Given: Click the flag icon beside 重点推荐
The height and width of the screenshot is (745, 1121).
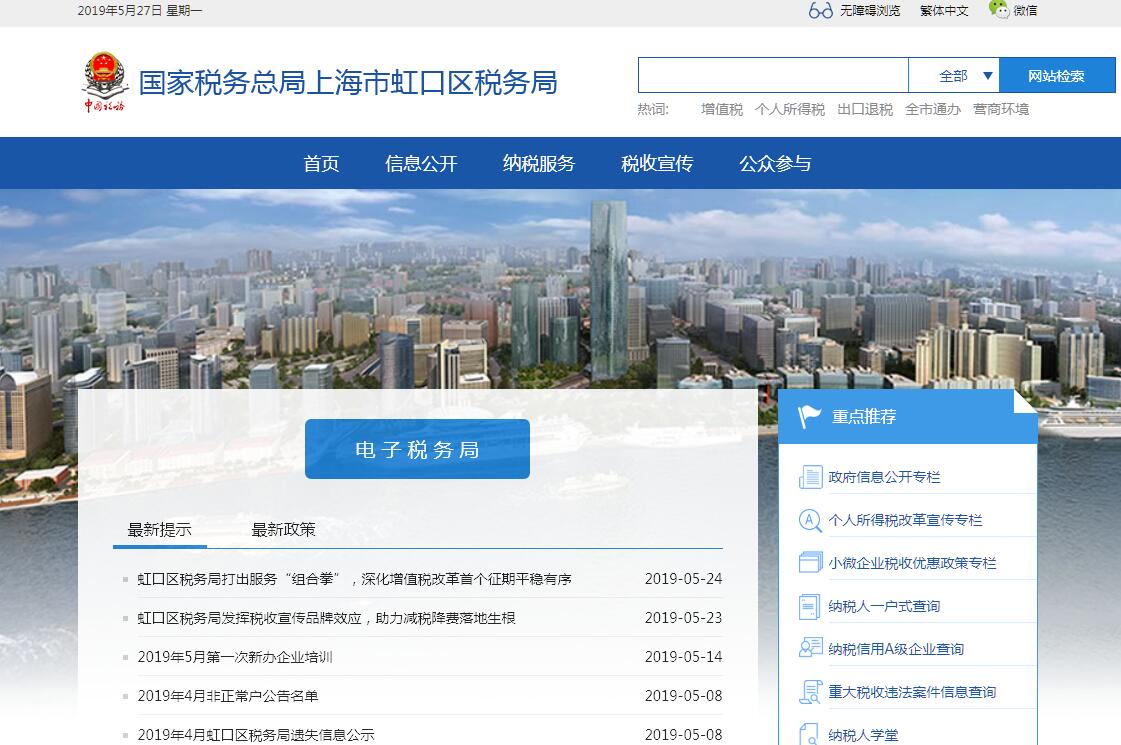Looking at the screenshot, I should (810, 417).
